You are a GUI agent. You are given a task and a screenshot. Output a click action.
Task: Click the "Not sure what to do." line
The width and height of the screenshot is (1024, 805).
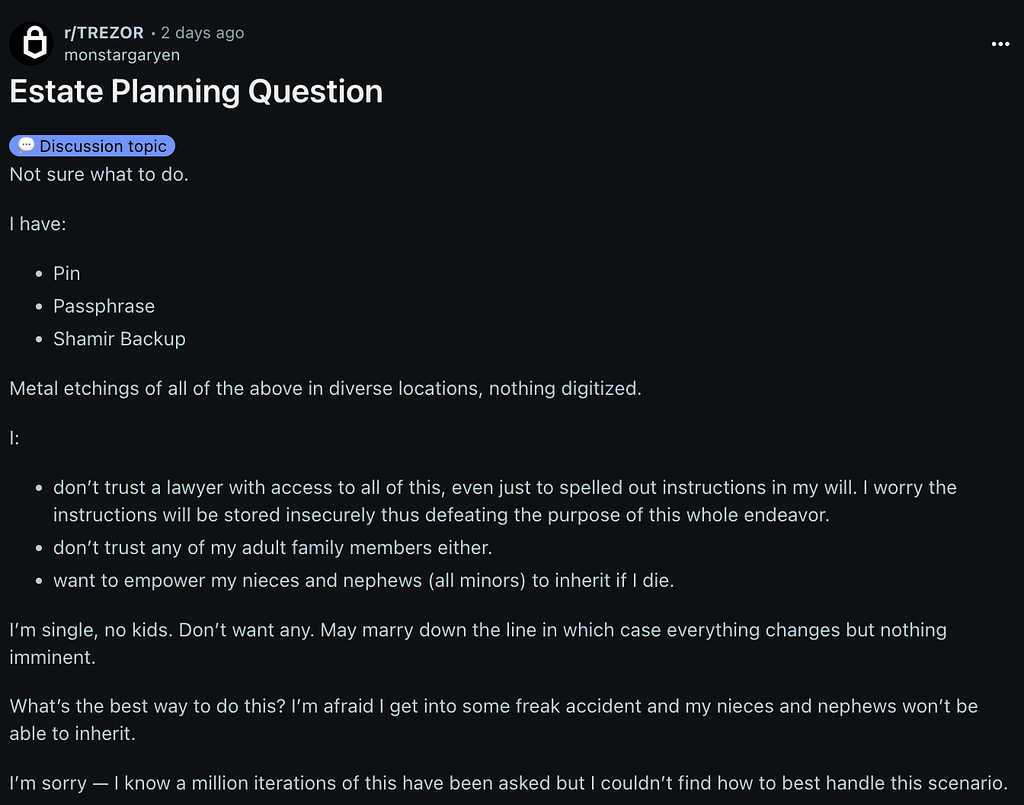pos(99,175)
